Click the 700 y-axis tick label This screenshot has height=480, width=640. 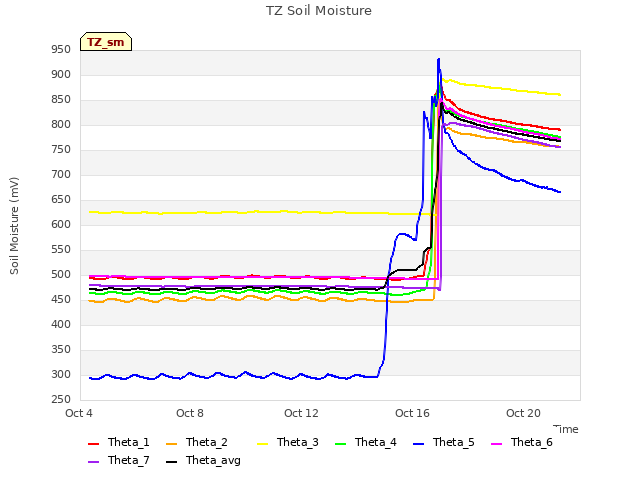[x=61, y=175]
